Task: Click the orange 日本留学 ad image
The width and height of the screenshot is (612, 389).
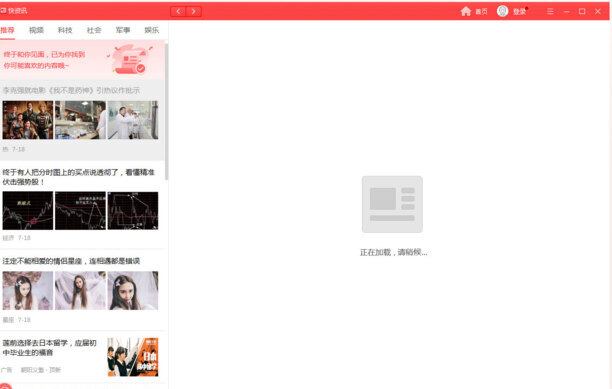Action: tap(133, 357)
